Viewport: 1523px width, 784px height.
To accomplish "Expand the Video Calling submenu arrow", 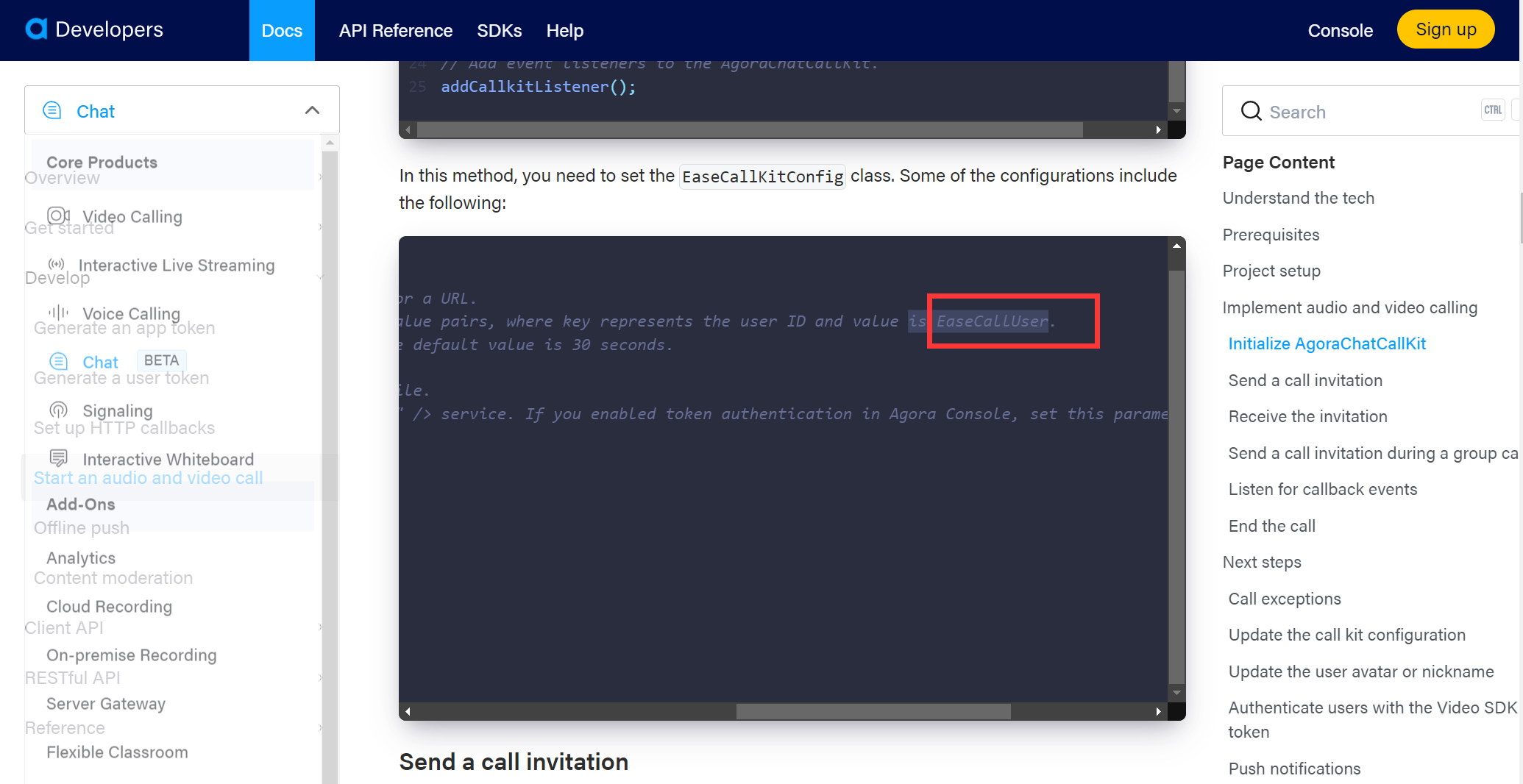I will tap(320, 227).
